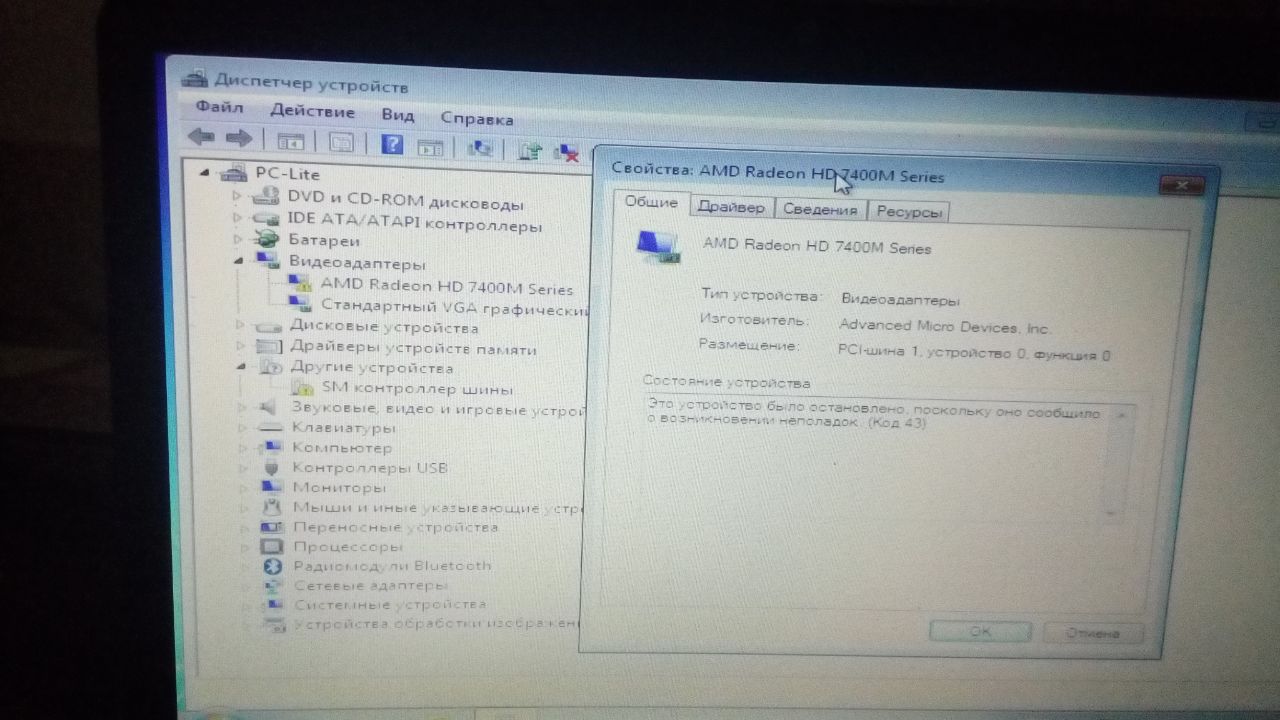
Task: Click the Forward arrow toolbar icon
Action: [x=237, y=138]
